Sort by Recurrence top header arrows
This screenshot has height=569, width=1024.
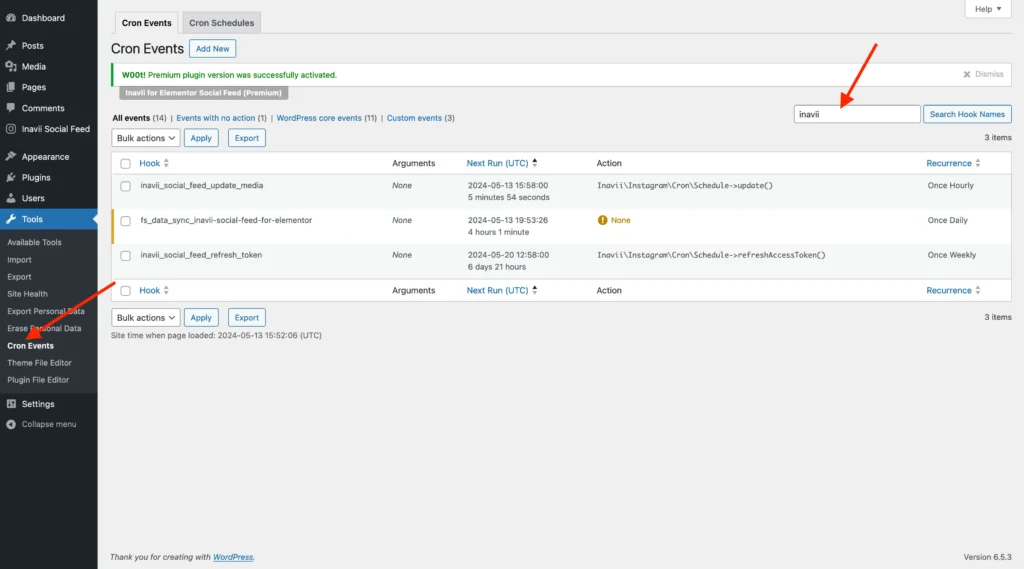click(x=978, y=163)
